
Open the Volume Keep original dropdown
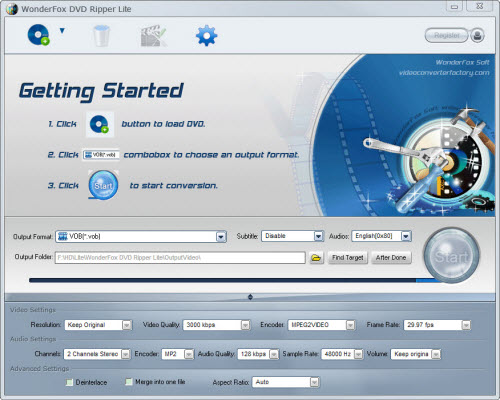pos(416,354)
